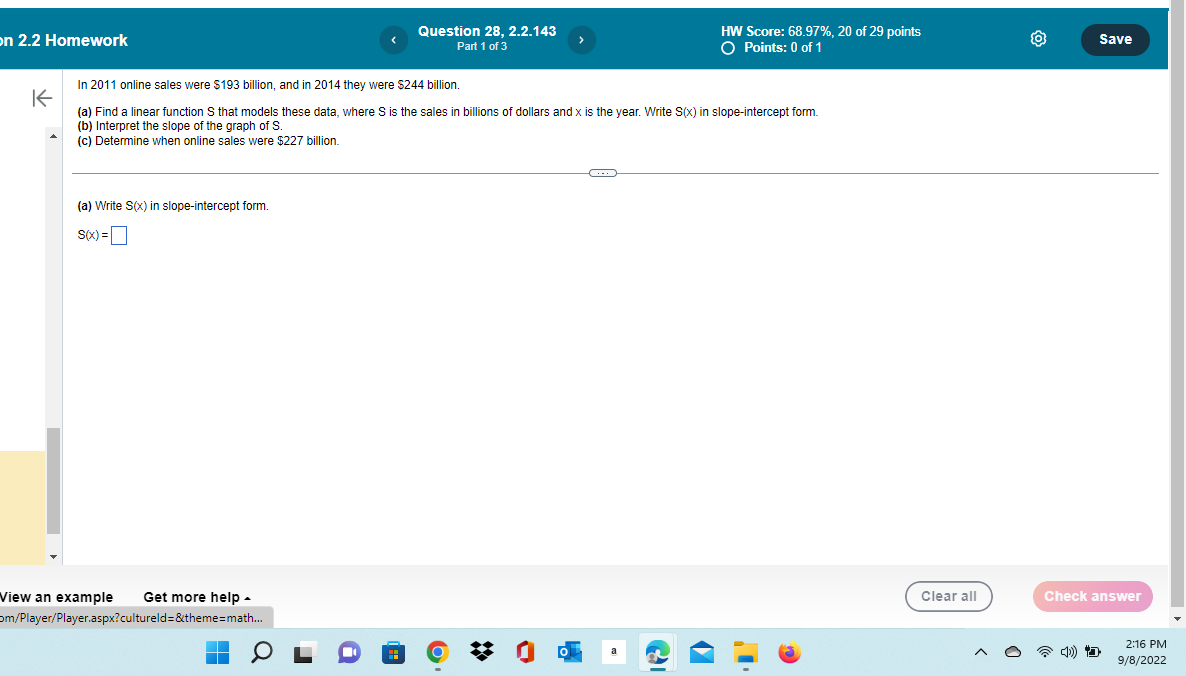Screen dimensions: 1186x676
Task: Launch Firefox from the taskbar
Action: [789, 652]
